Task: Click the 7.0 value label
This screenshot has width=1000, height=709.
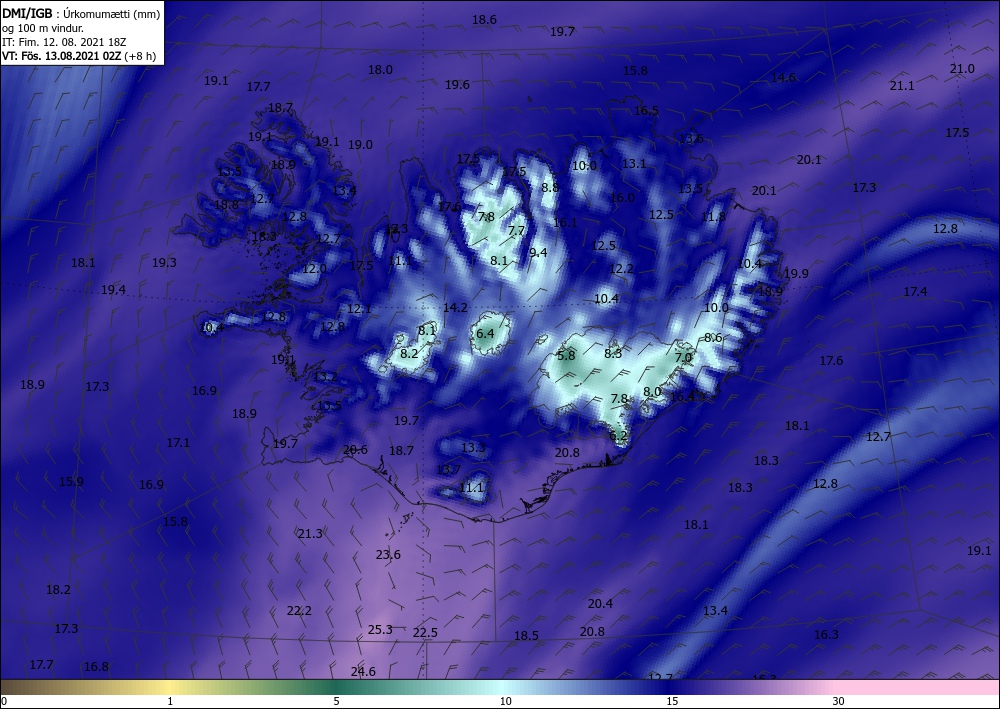Action: click(x=684, y=358)
